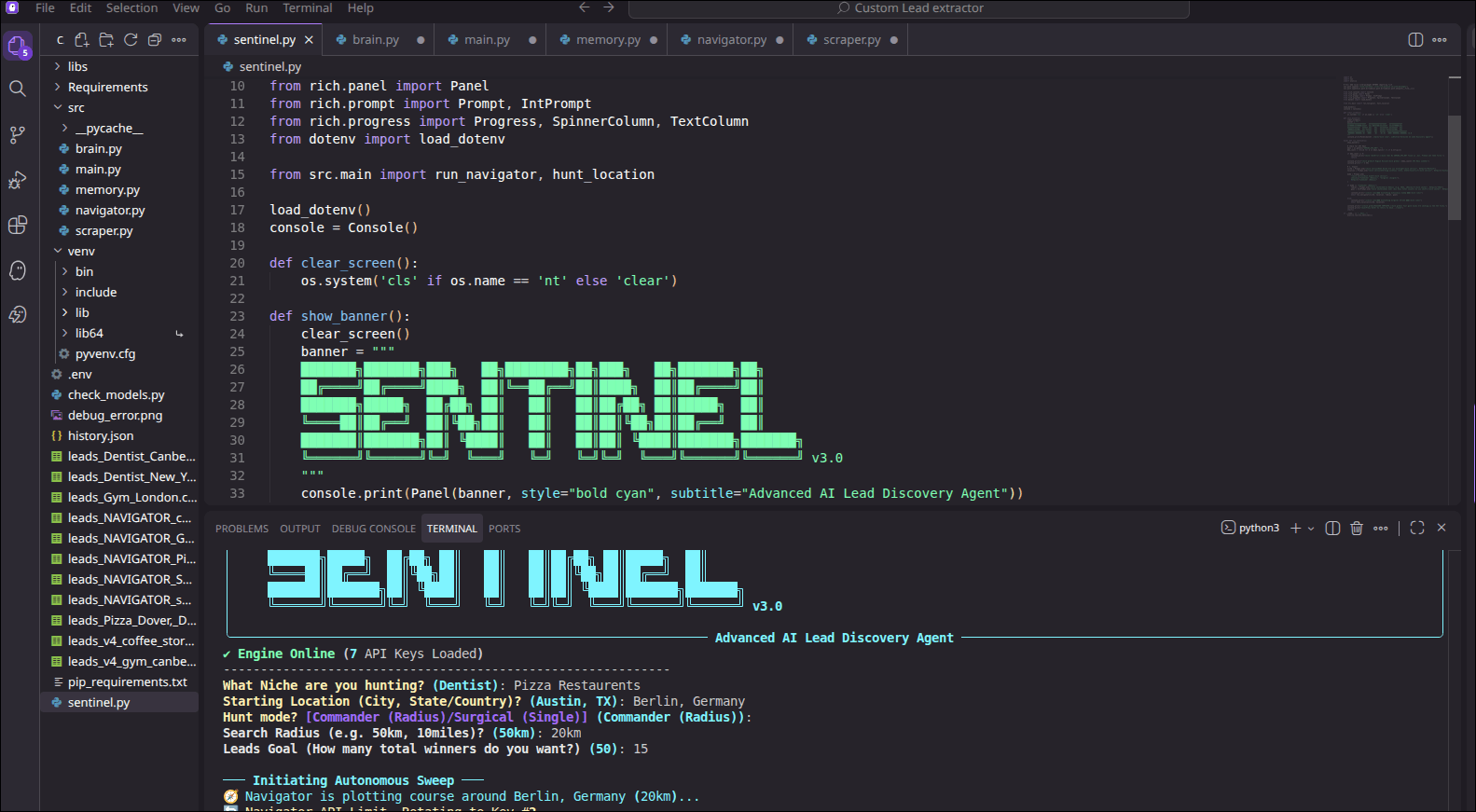This screenshot has height=812, width=1476.
Task: Expand the lib64 folder
Action: click(x=119, y=333)
